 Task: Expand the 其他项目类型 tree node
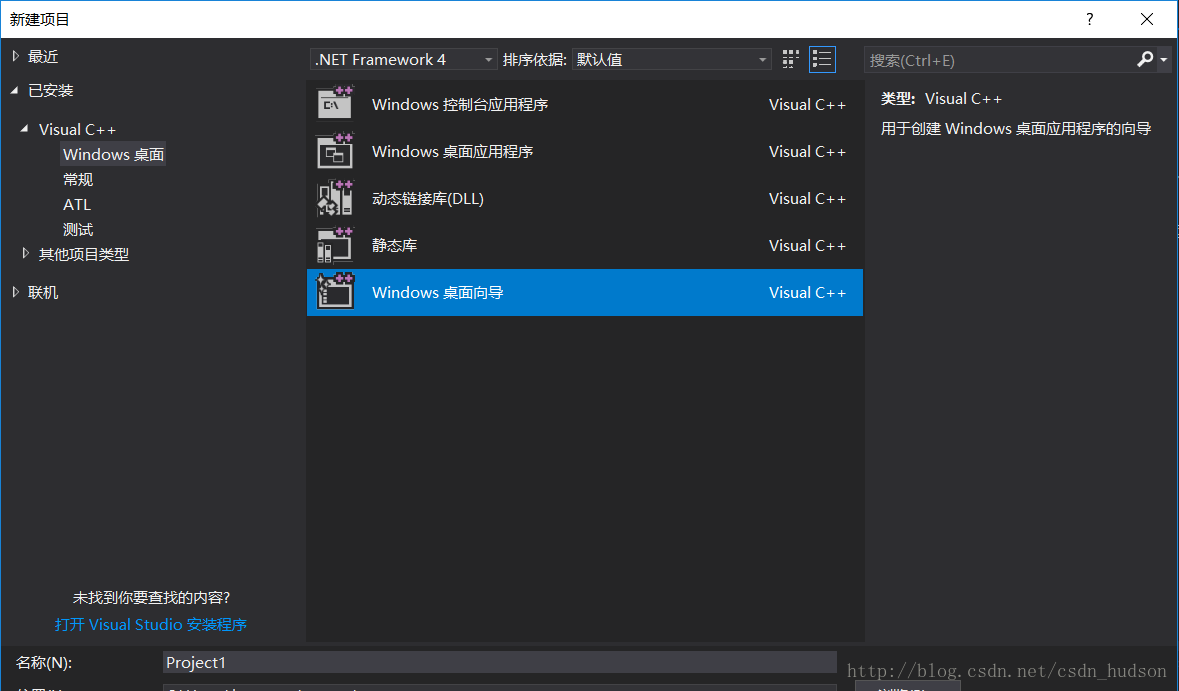point(26,253)
